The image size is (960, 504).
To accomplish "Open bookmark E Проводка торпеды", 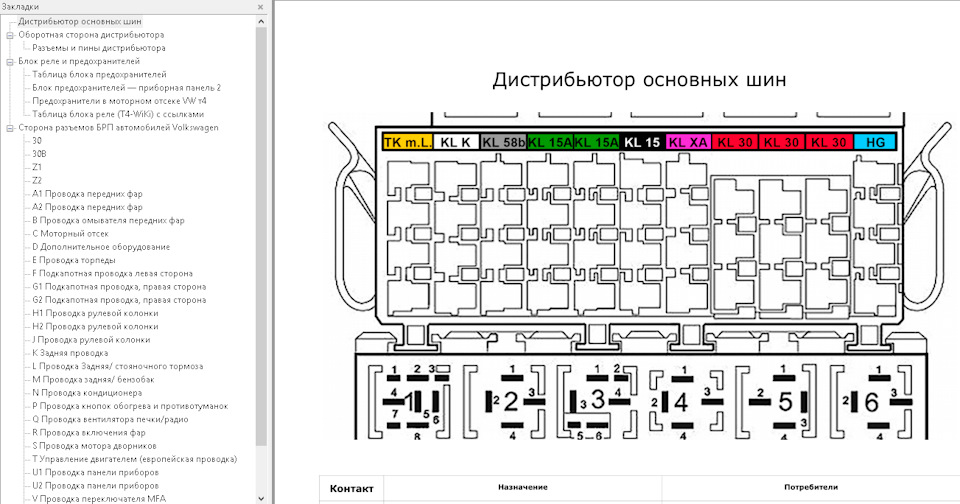I will pos(73,260).
